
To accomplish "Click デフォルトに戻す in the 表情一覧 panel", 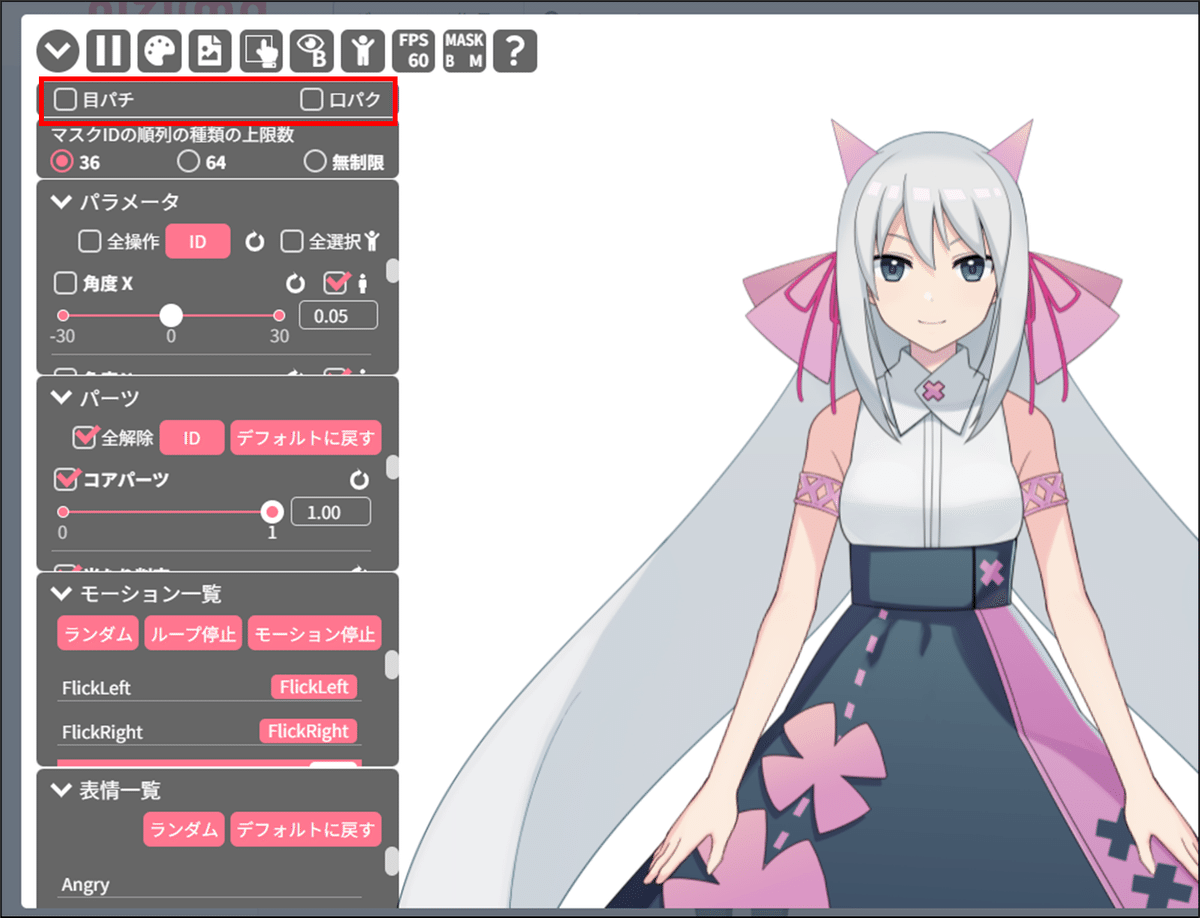I will coord(306,829).
